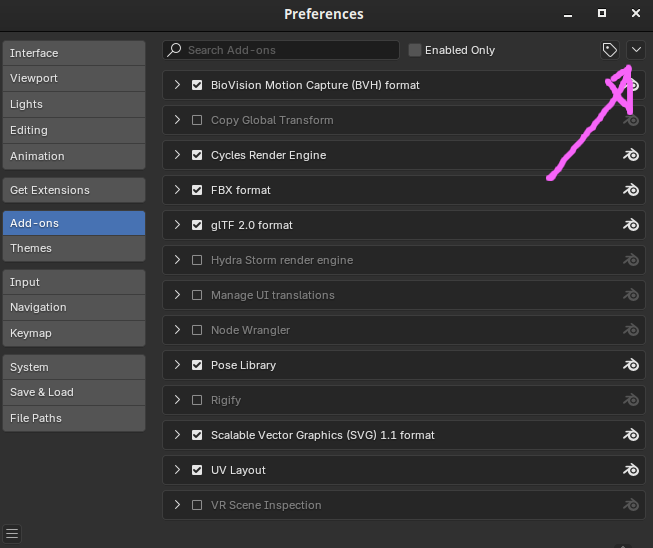Expand the VR Scene Inspection entry
The image size is (653, 548).
(x=177, y=505)
